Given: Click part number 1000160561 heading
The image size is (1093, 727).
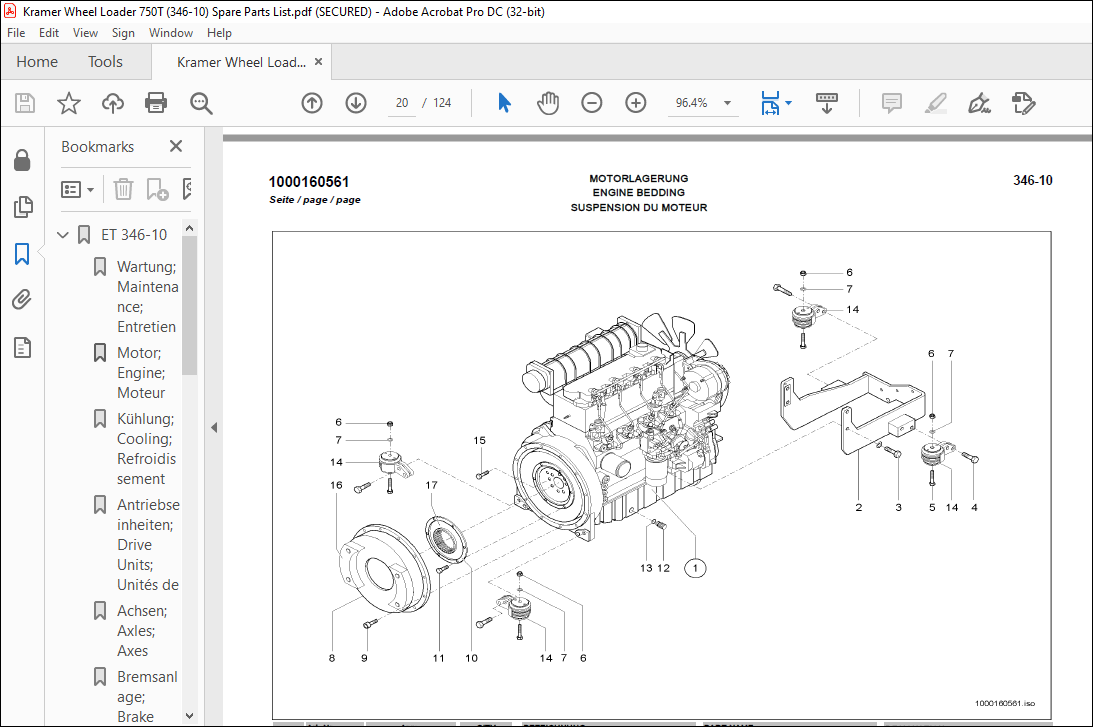Looking at the screenshot, I should 309,182.
